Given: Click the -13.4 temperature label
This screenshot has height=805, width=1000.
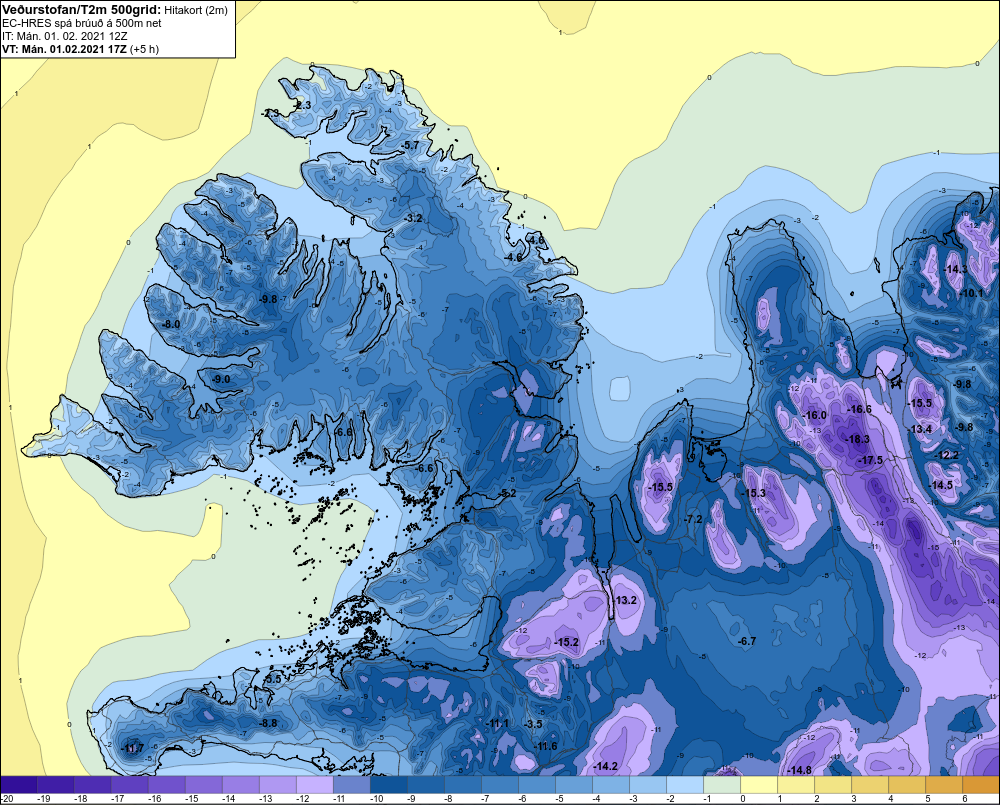Looking at the screenshot, I should click(x=920, y=429).
